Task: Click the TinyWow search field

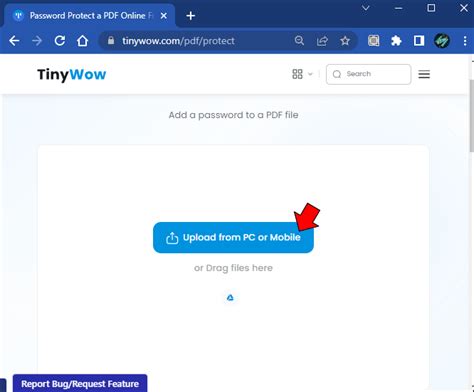Action: coord(368,74)
